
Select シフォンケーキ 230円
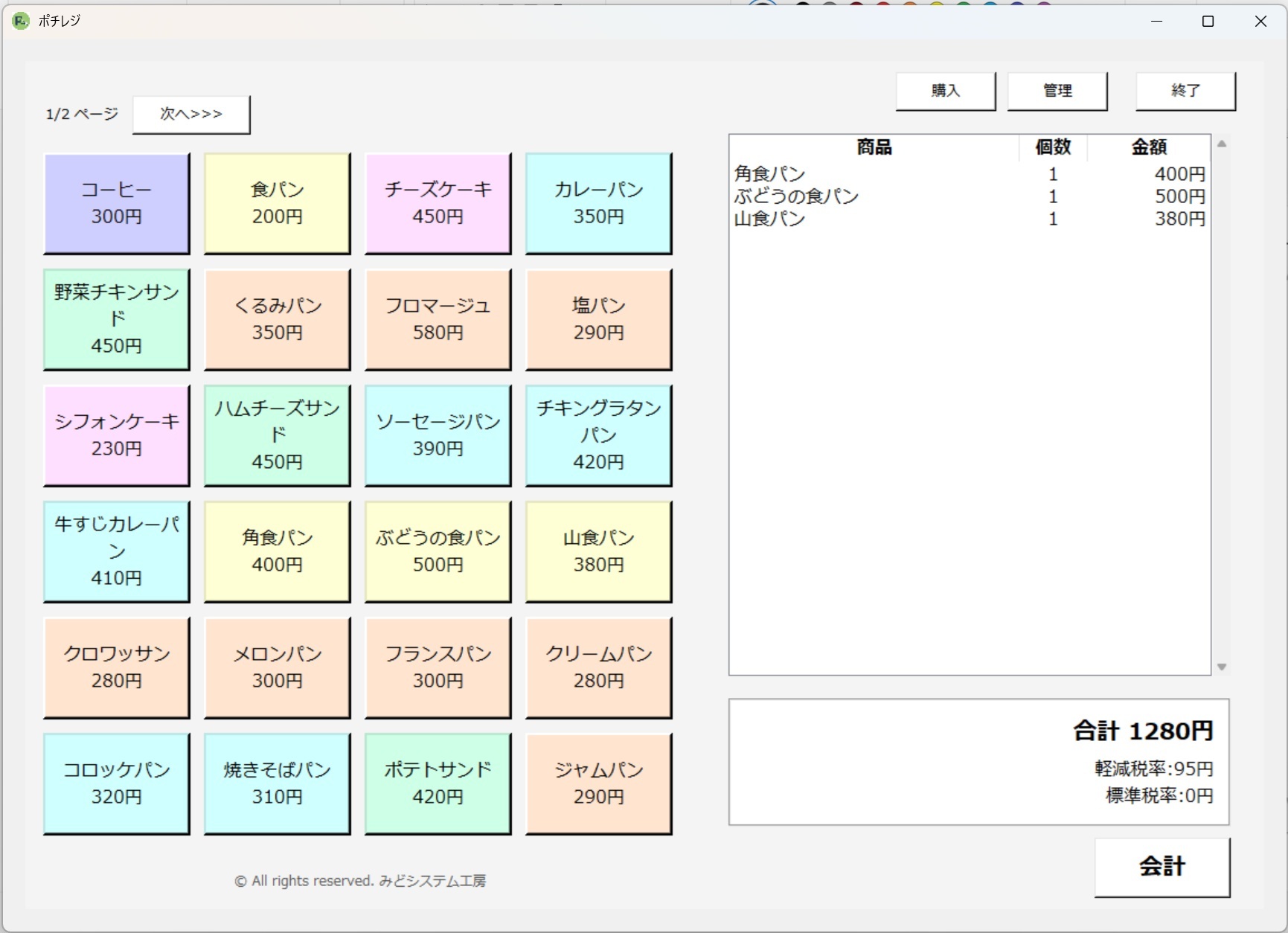117,435
